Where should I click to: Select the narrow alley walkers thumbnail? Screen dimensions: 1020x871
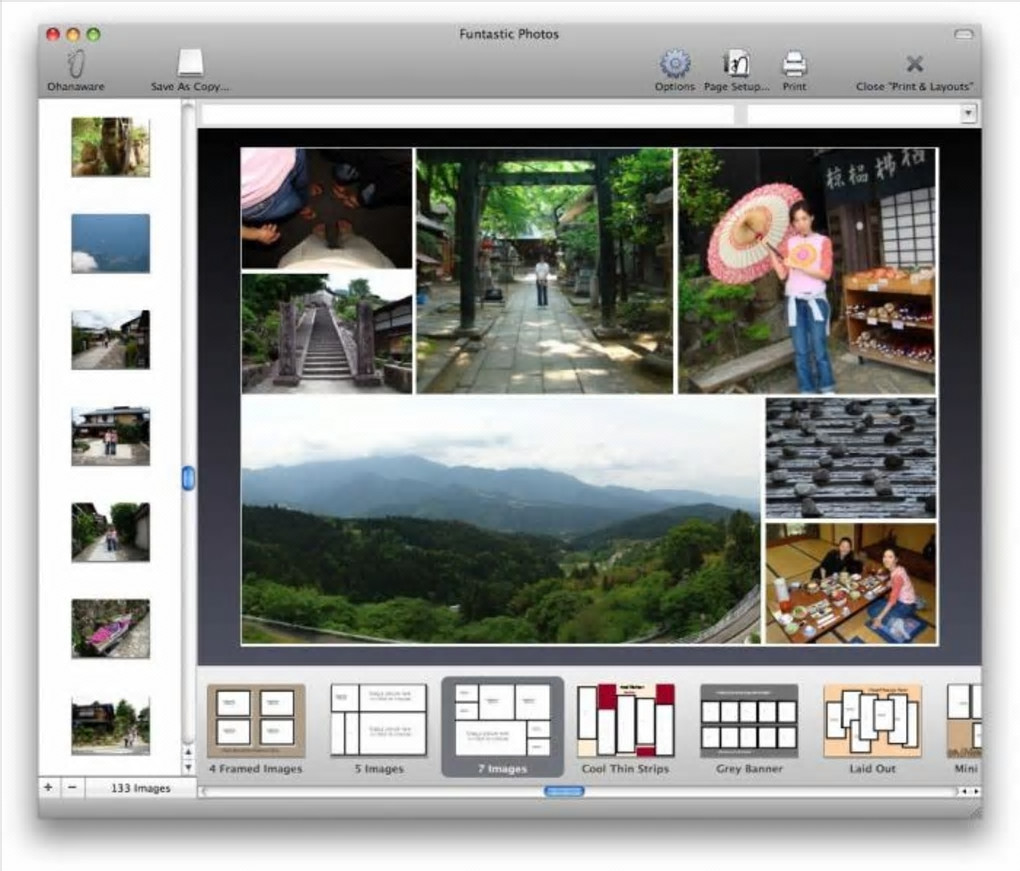point(111,532)
